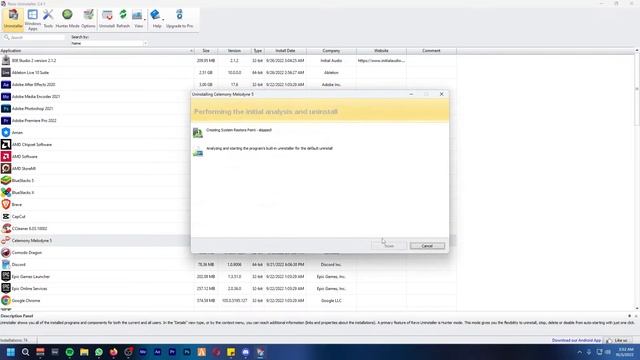Select the Brave browser icon
Viewport: 640px width, 360px height.
(6, 204)
